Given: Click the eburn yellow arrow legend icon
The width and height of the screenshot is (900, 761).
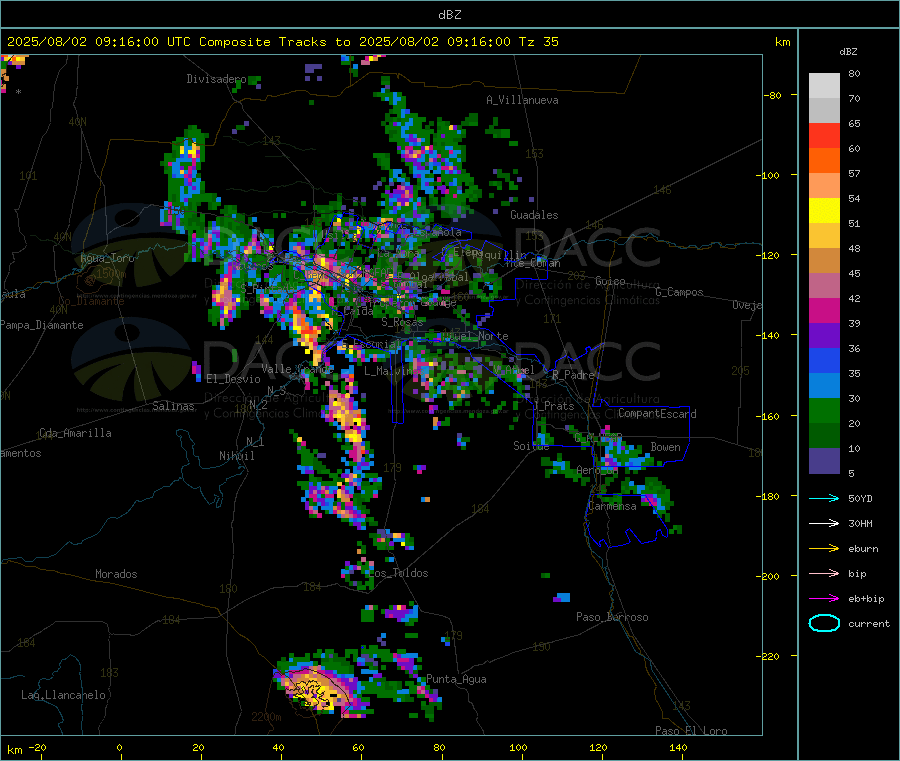Looking at the screenshot, I should coord(824,548).
